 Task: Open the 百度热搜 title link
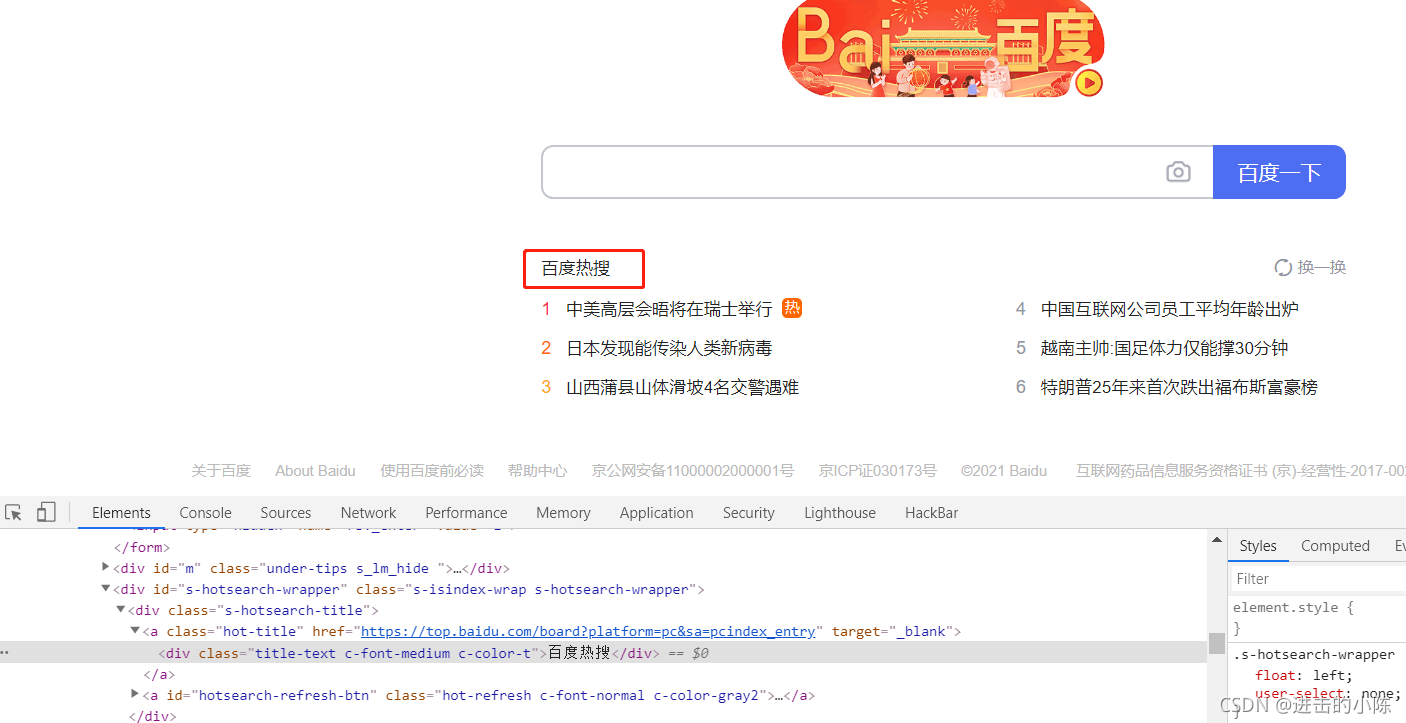click(576, 268)
